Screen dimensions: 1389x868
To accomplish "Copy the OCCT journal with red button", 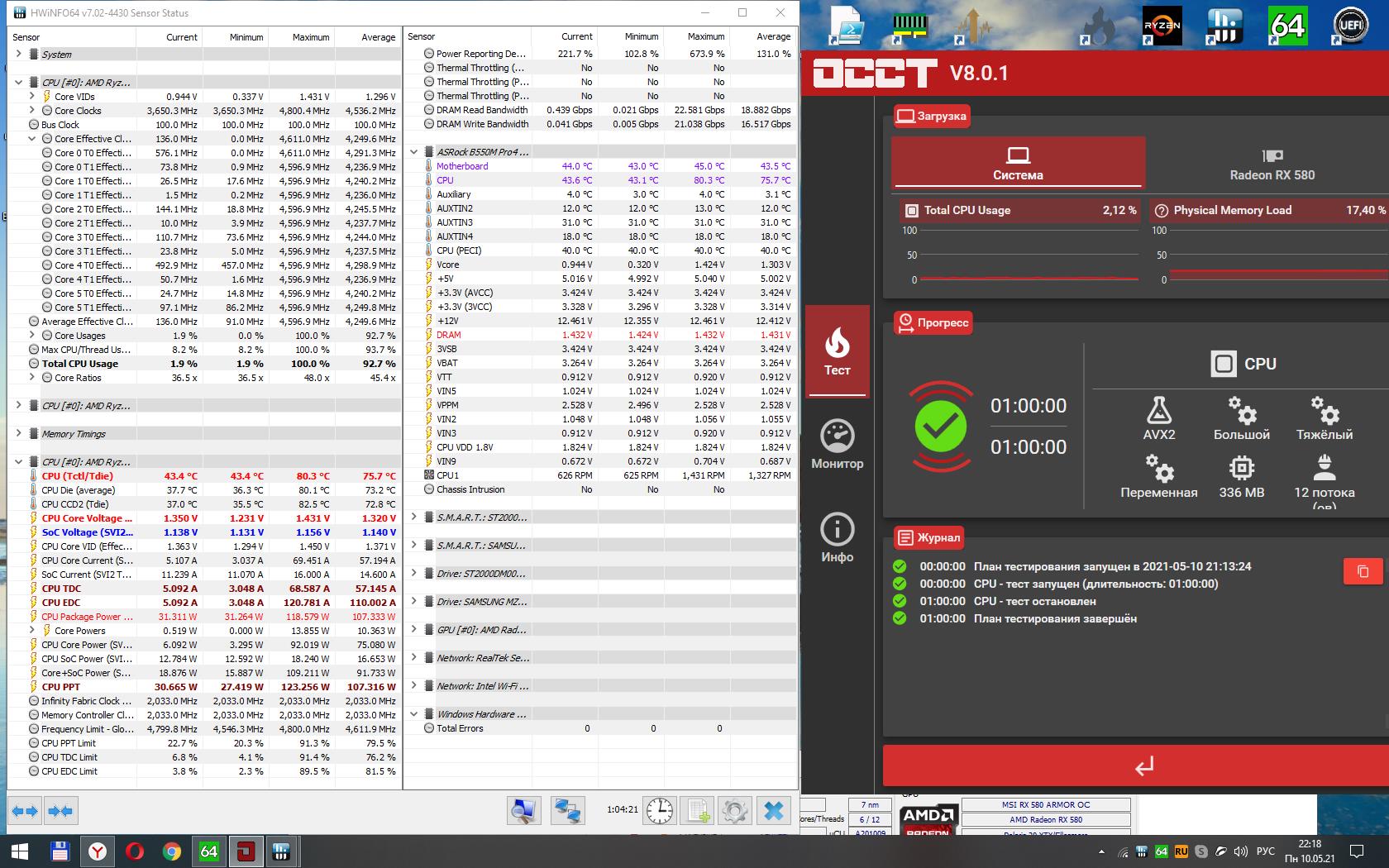I will (x=1363, y=571).
